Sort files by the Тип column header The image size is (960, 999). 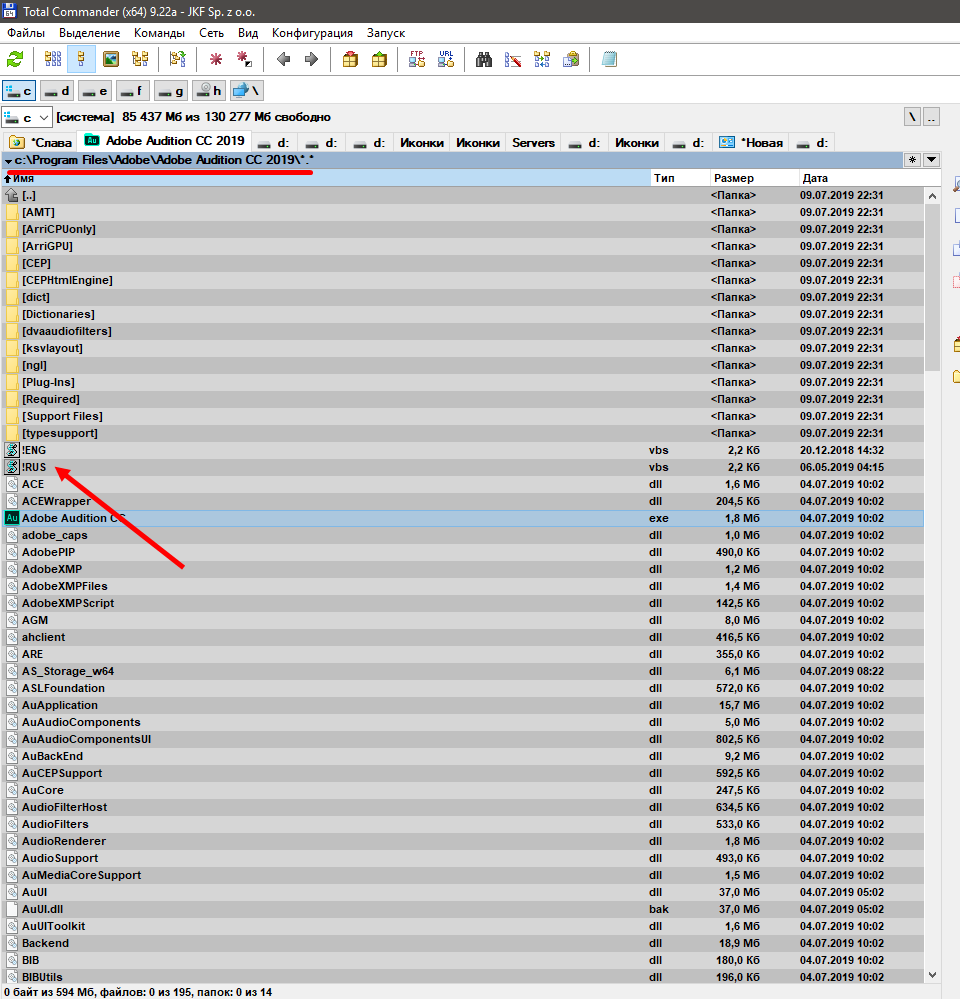point(680,178)
